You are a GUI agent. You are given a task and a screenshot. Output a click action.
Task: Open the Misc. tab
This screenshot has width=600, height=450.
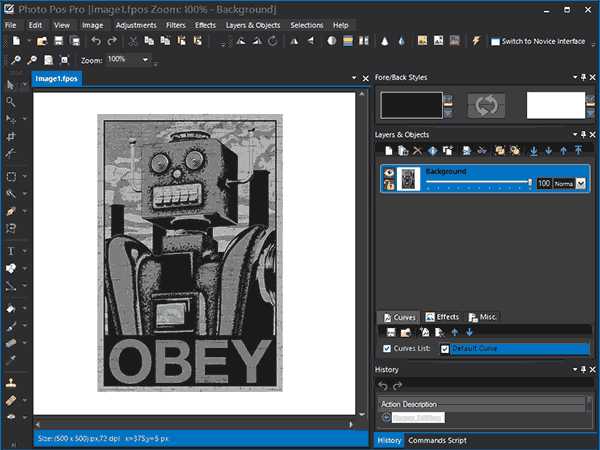[483, 317]
